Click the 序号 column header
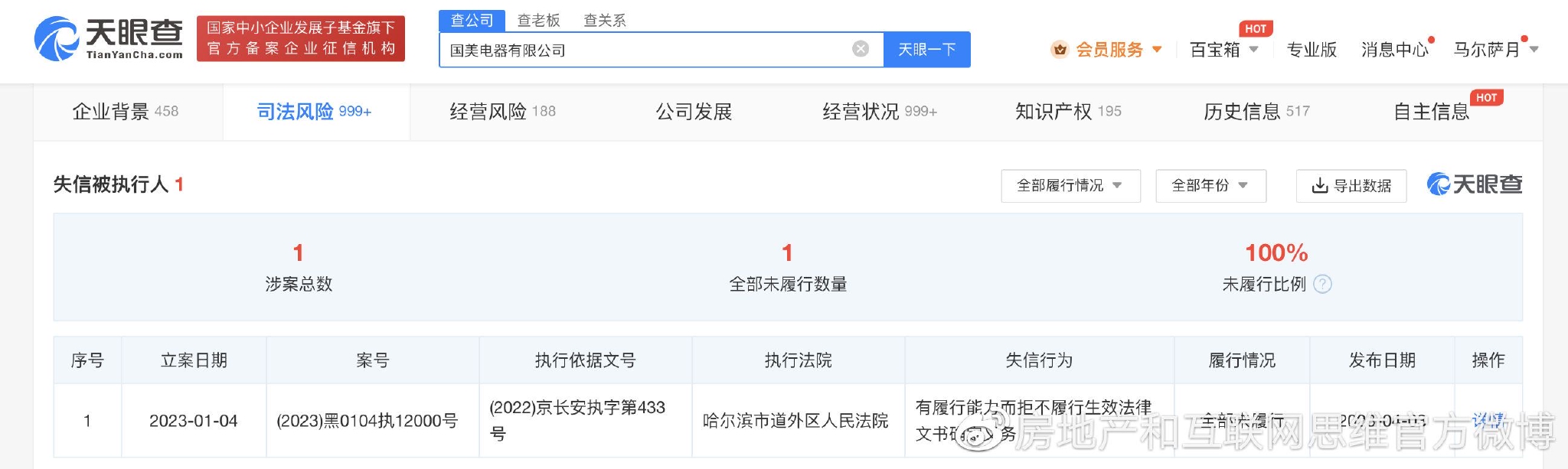The image size is (1568, 469). 87,360
